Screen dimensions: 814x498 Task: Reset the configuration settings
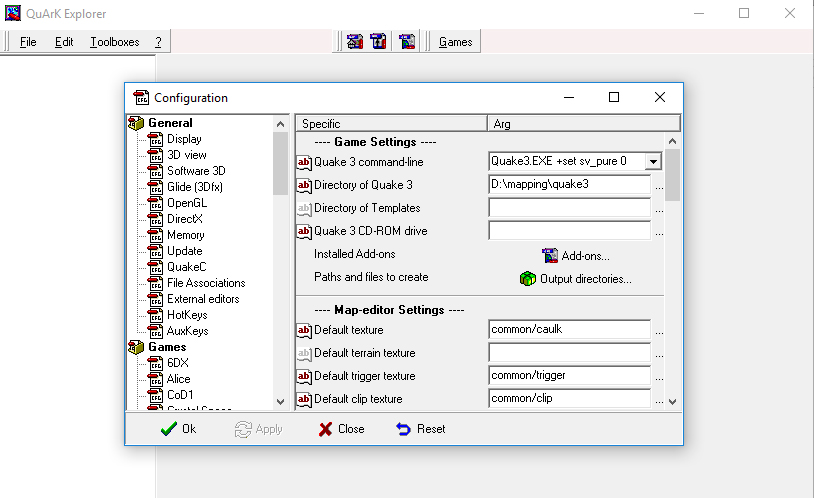click(x=420, y=429)
